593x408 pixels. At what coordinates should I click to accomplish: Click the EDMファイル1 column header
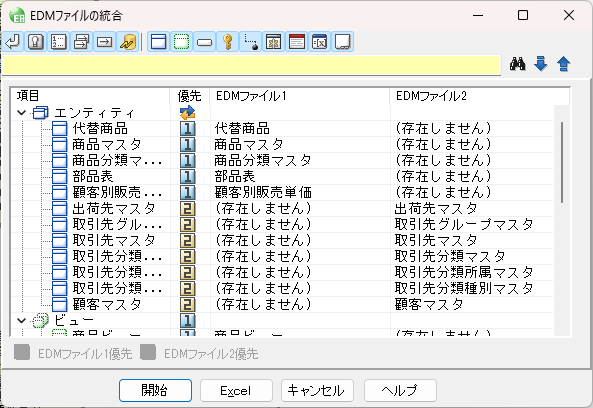[300, 96]
